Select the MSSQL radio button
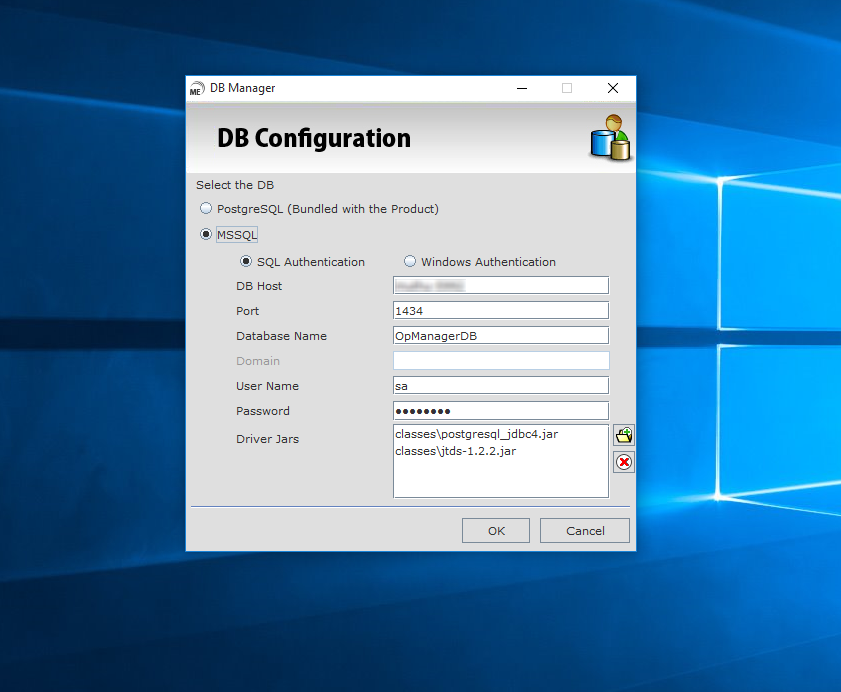 tap(207, 234)
